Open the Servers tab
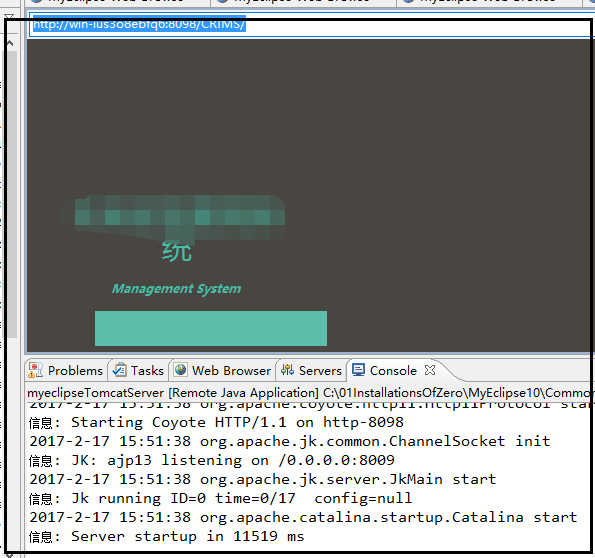This screenshot has width=595, height=558. point(312,370)
